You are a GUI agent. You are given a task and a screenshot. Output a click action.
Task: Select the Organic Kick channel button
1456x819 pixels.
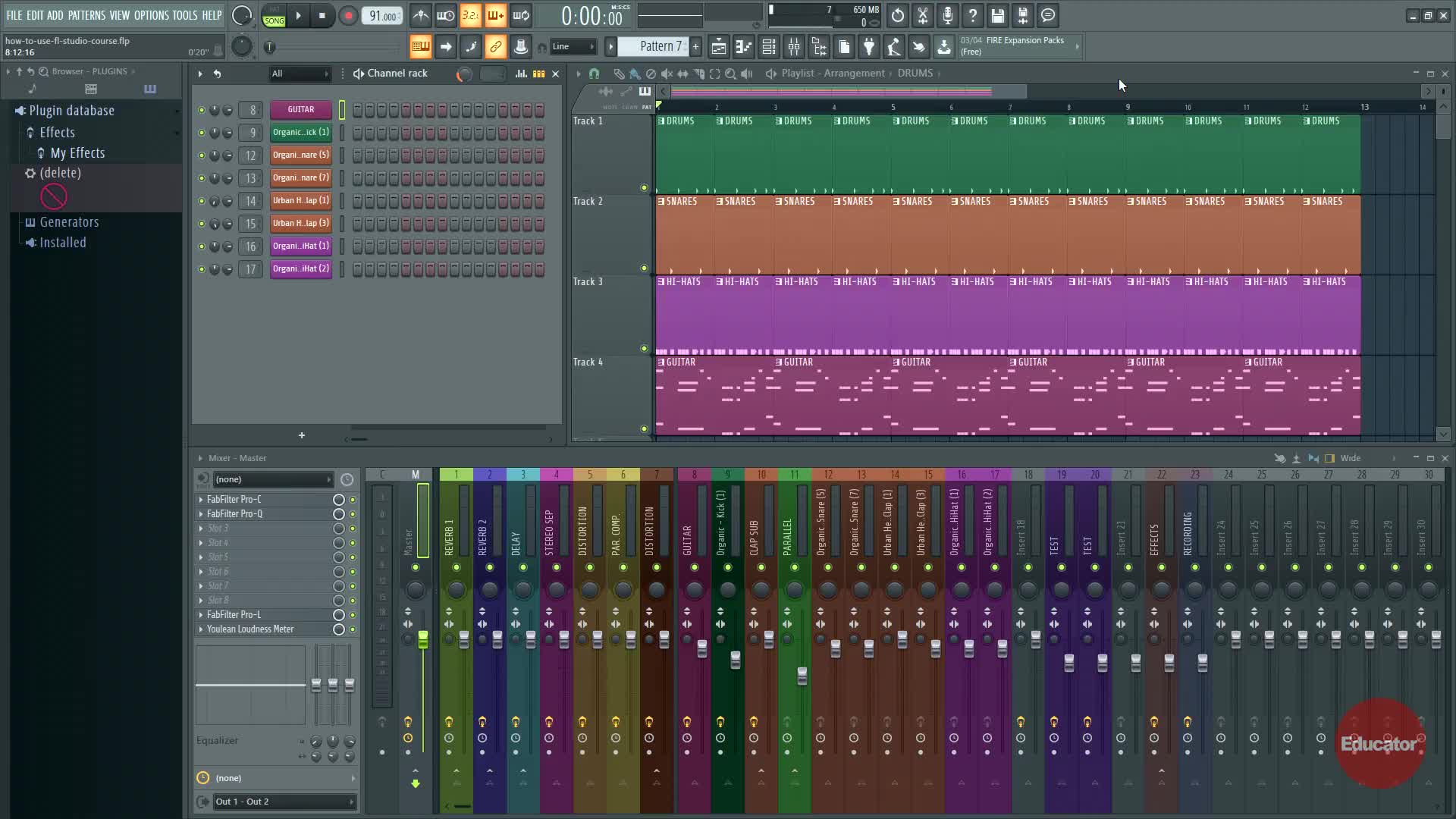[x=300, y=133]
